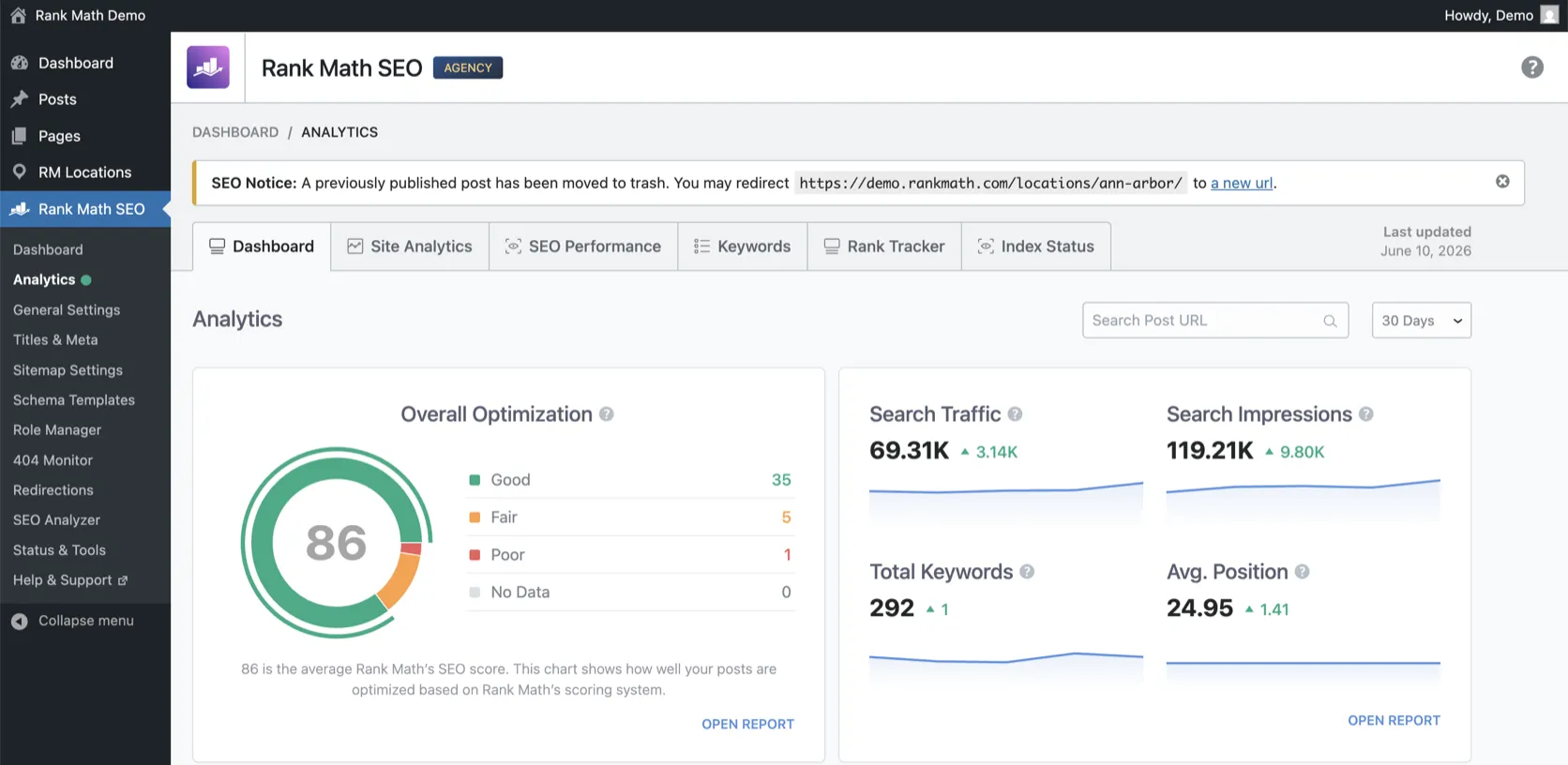Dismiss the SEO Notice with close icon

(x=1502, y=181)
